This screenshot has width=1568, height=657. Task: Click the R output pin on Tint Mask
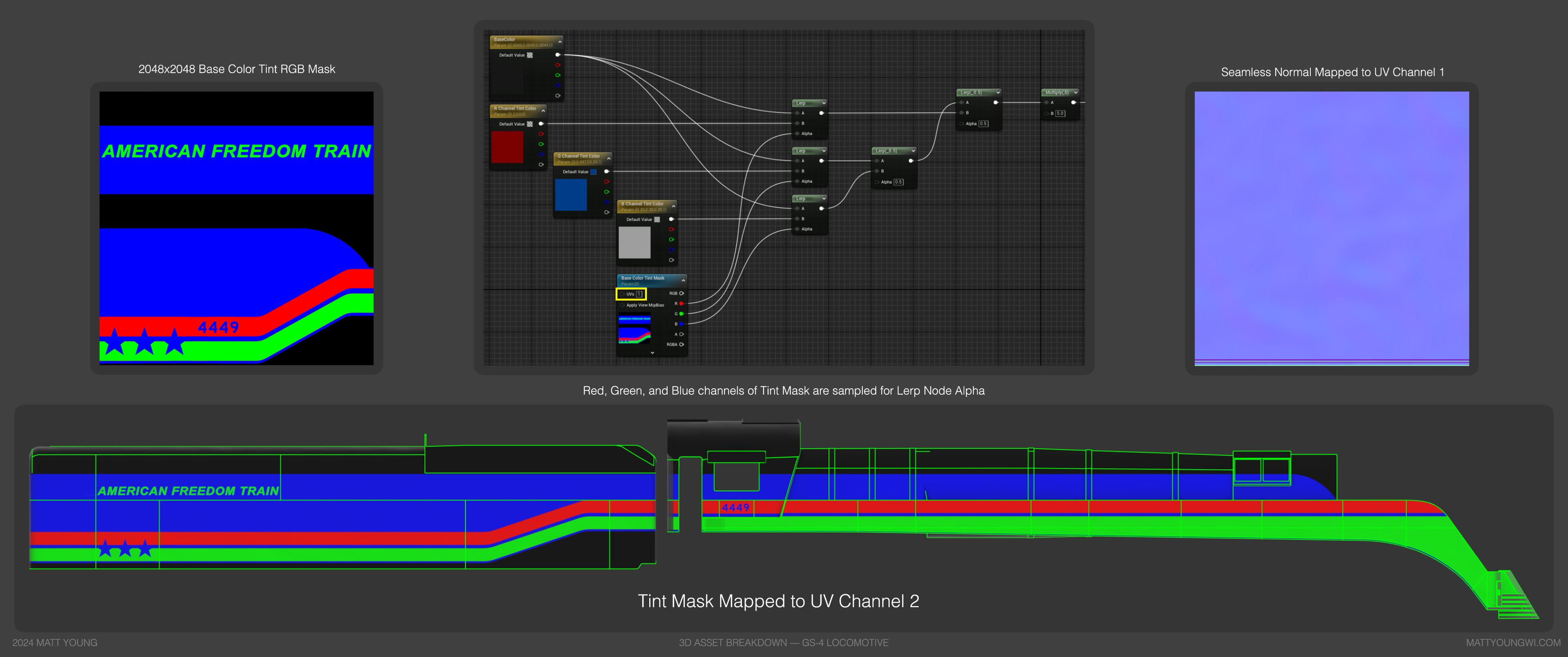coord(681,304)
